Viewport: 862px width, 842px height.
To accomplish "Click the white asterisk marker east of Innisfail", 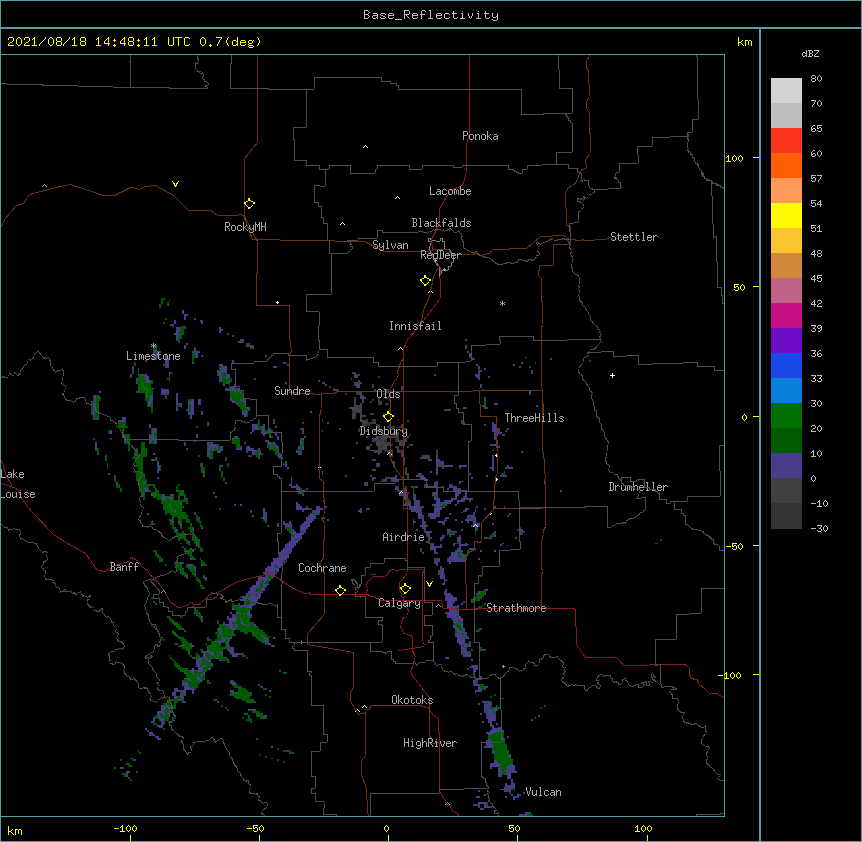I will [502, 303].
